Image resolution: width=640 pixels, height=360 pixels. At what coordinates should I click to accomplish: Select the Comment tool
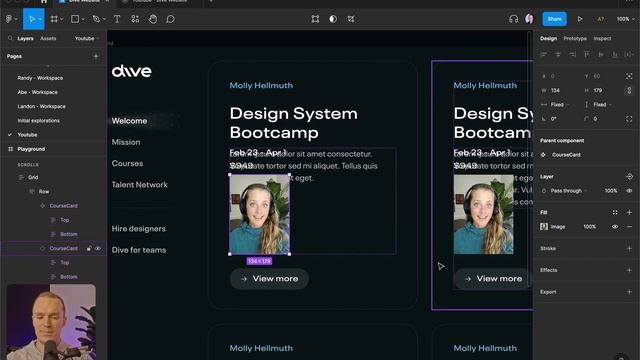tap(171, 19)
